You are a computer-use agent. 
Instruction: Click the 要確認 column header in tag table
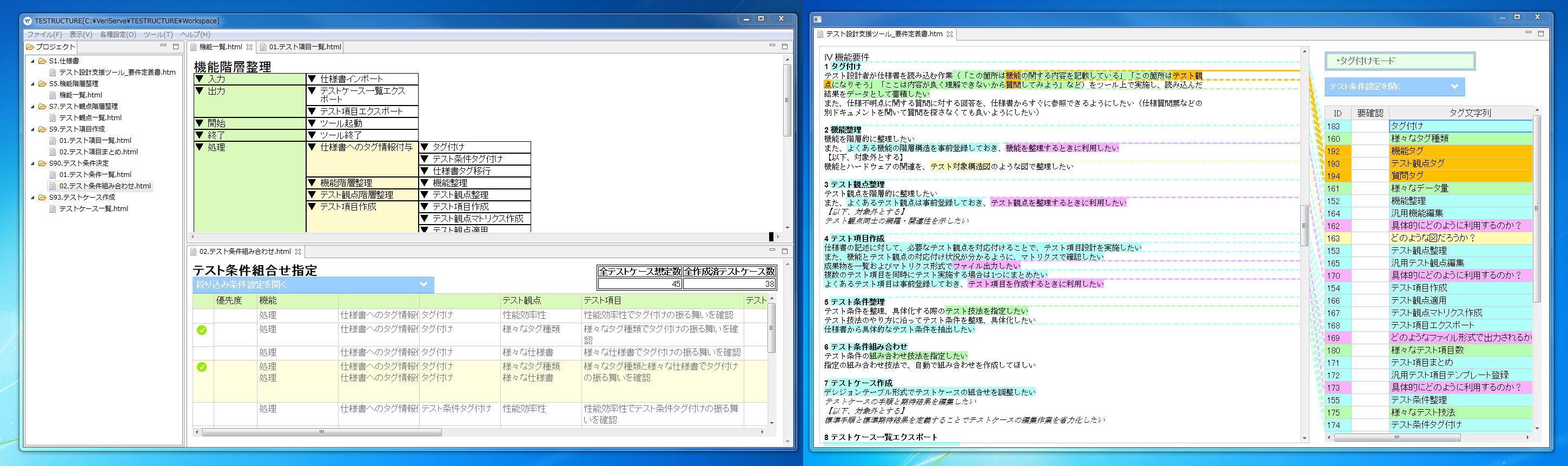point(1370,113)
